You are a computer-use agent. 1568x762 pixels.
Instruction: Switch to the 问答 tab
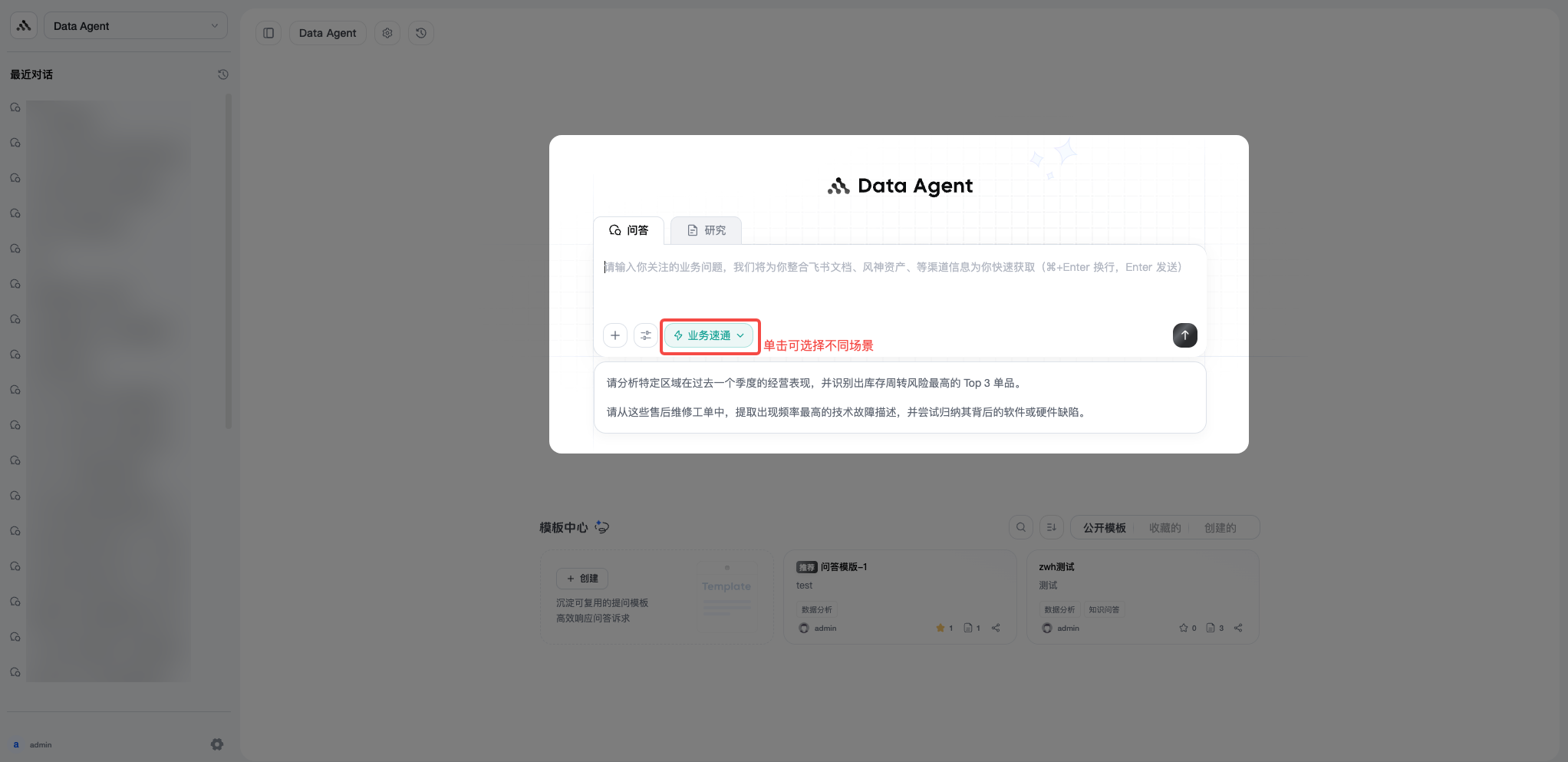628,230
